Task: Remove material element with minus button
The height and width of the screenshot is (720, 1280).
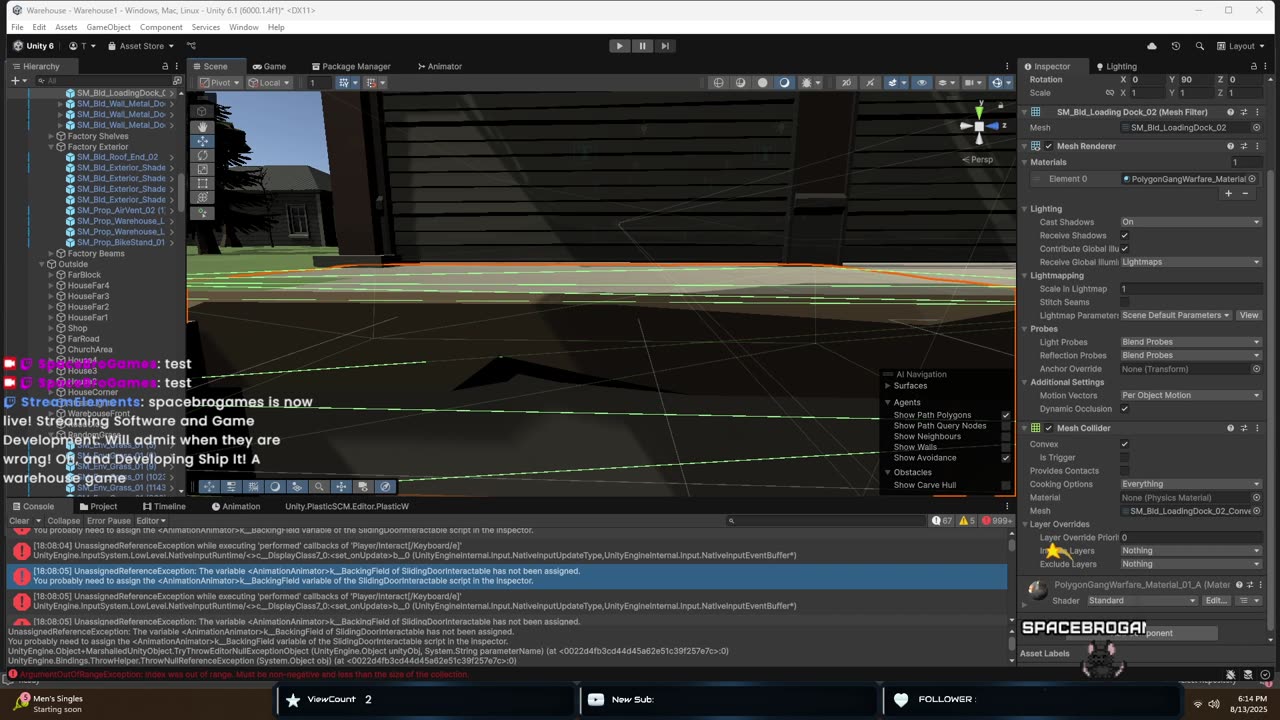Action: (x=1245, y=193)
